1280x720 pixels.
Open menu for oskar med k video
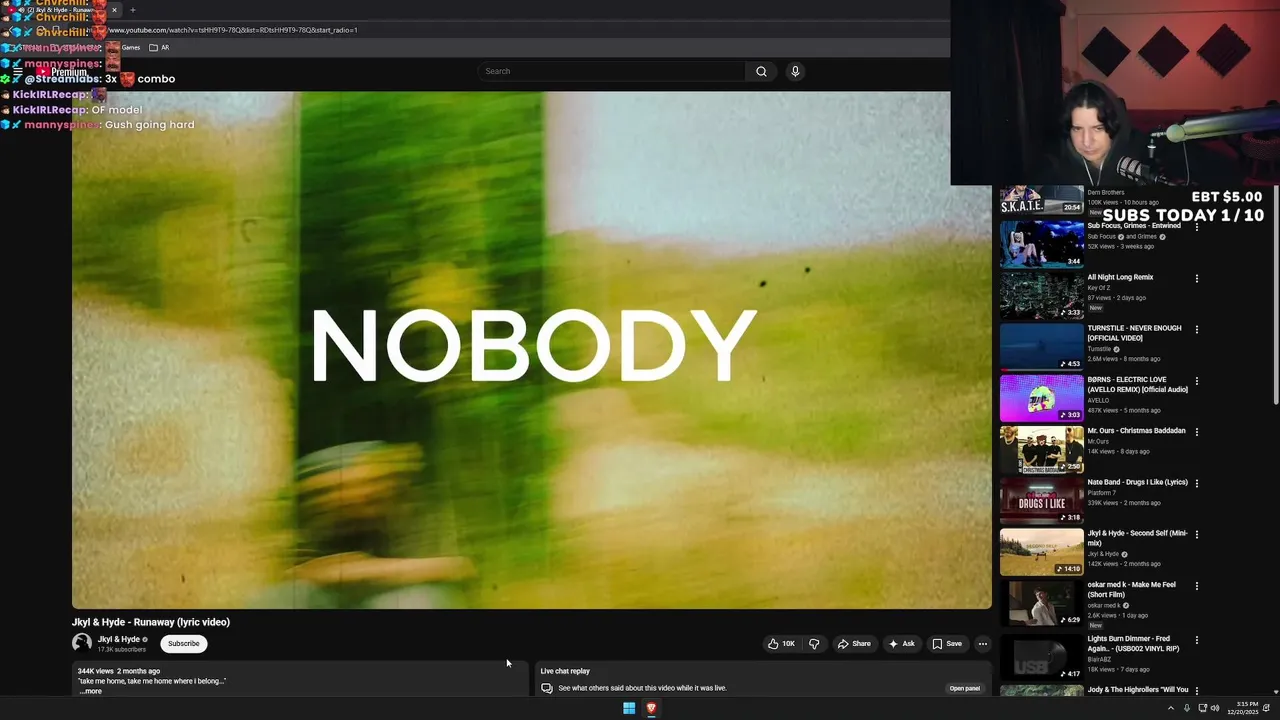coord(1196,586)
